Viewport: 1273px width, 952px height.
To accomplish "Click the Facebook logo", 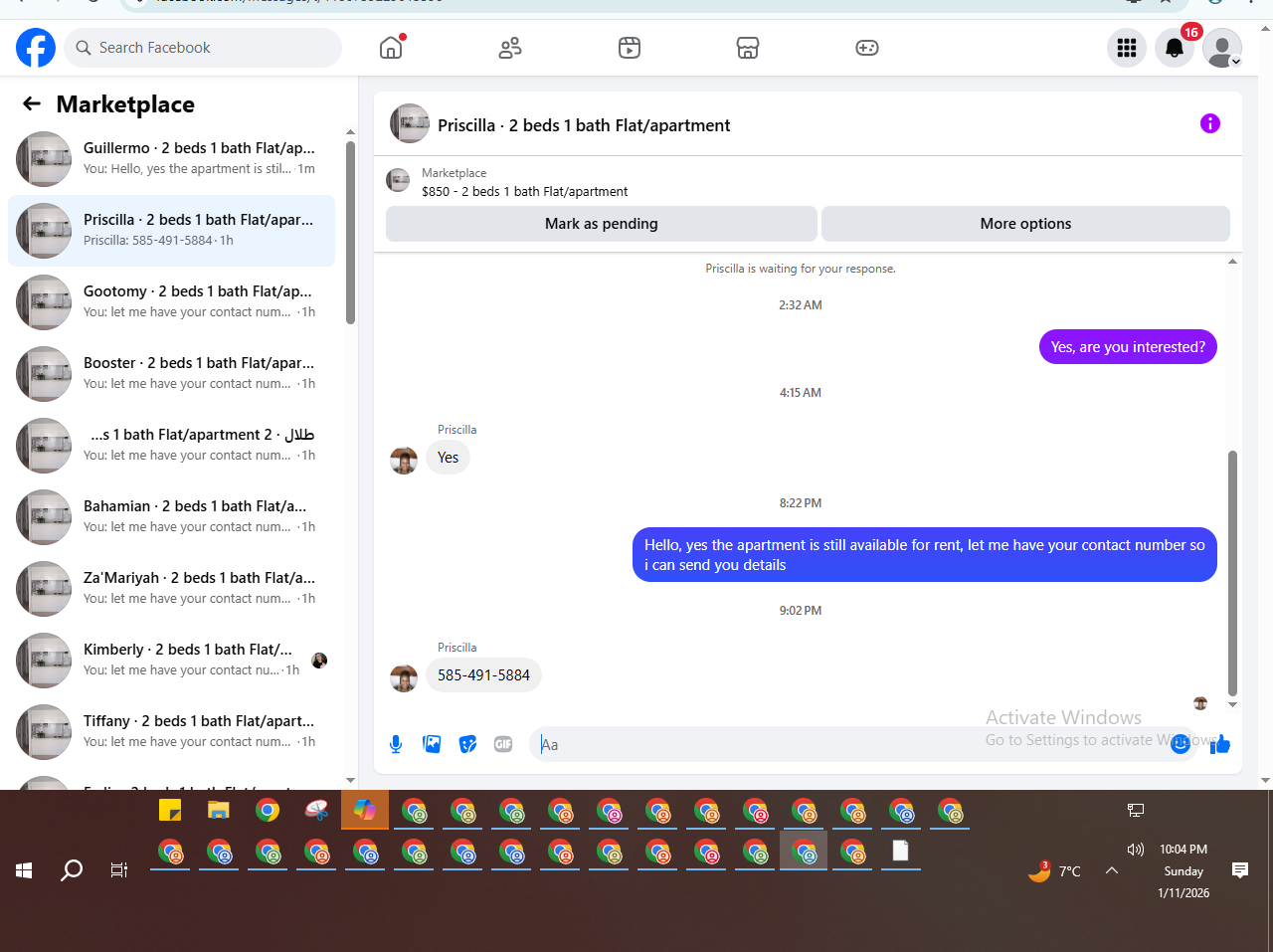I will pyautogui.click(x=36, y=48).
